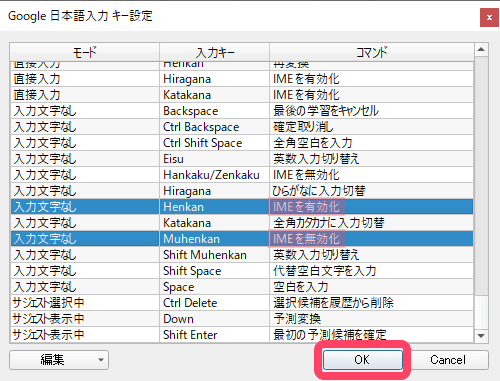
Task: Click ひらがなに入力切替 command cell
Action: (371, 191)
